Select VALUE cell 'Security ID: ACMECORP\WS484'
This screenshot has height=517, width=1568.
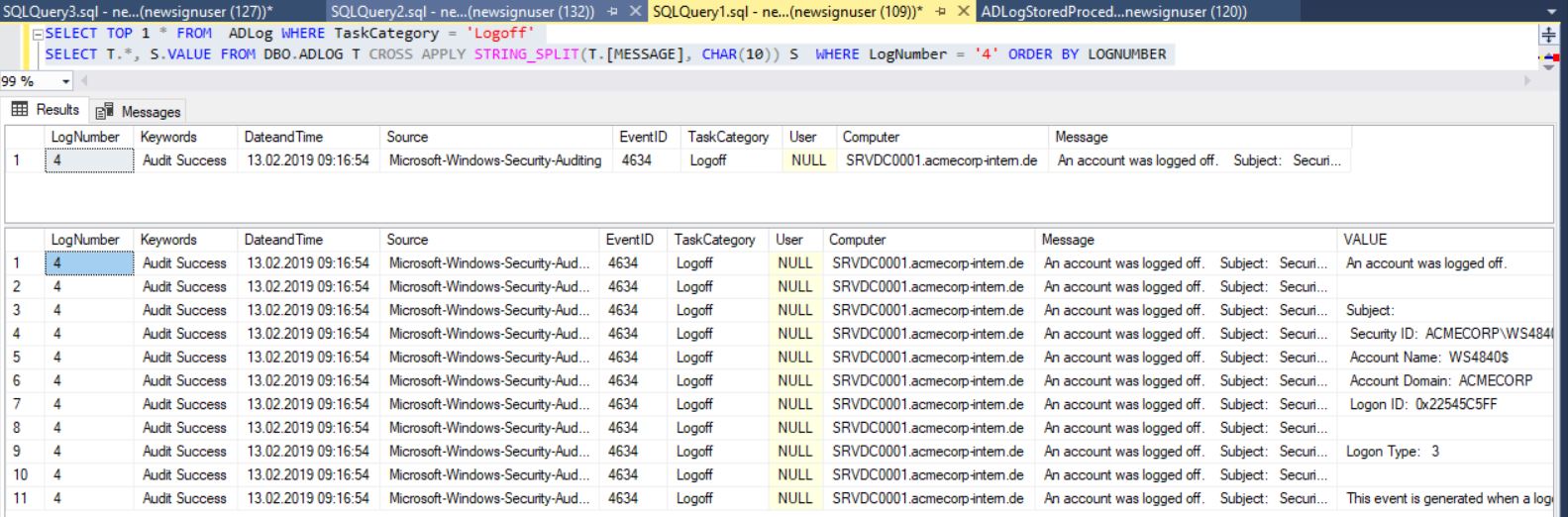tap(1445, 334)
